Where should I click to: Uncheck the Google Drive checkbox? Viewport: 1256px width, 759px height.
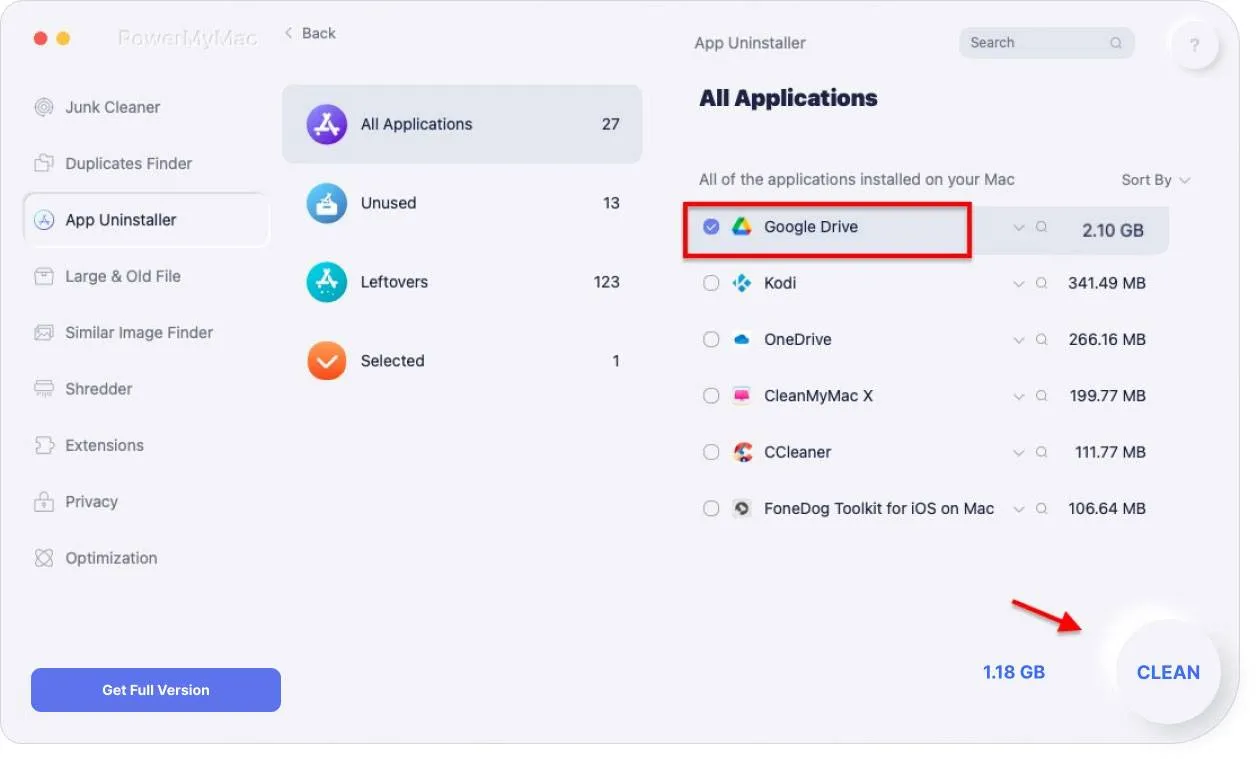(x=711, y=227)
